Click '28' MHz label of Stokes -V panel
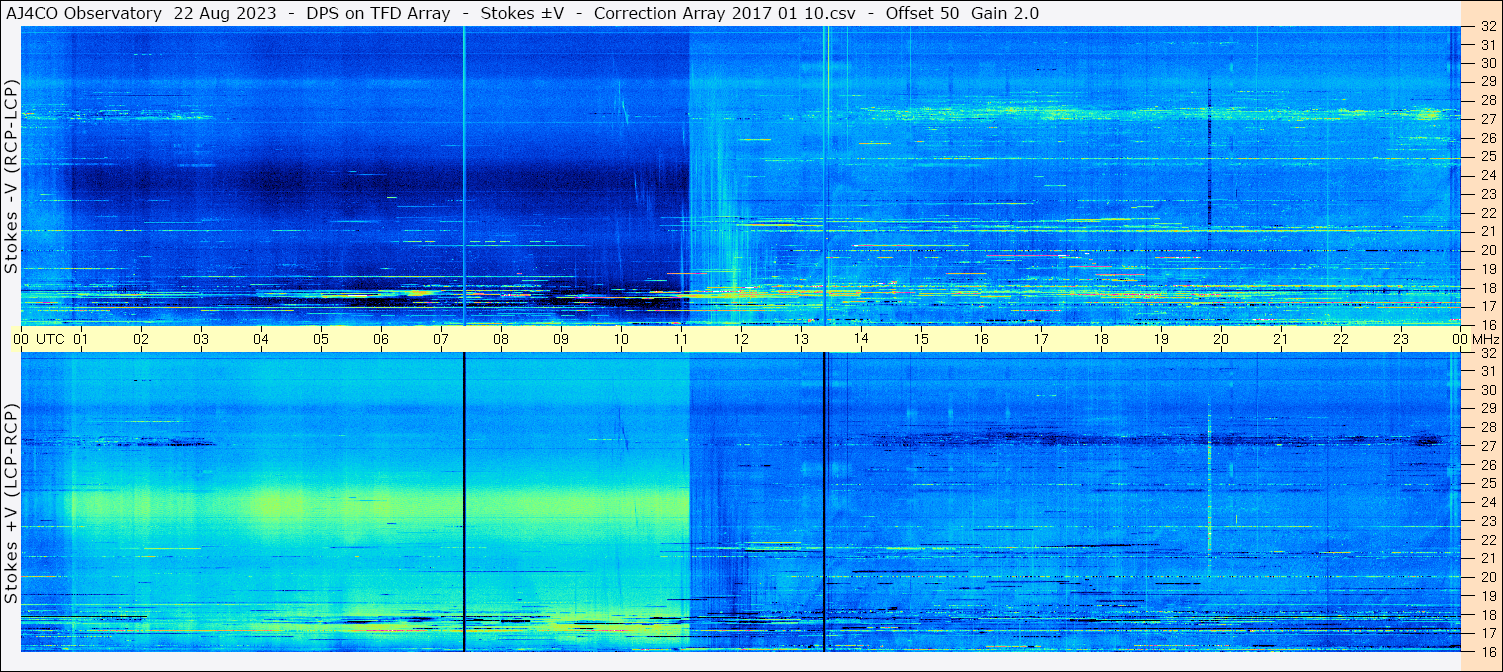The width and height of the screenshot is (1503, 672). [x=1487, y=101]
